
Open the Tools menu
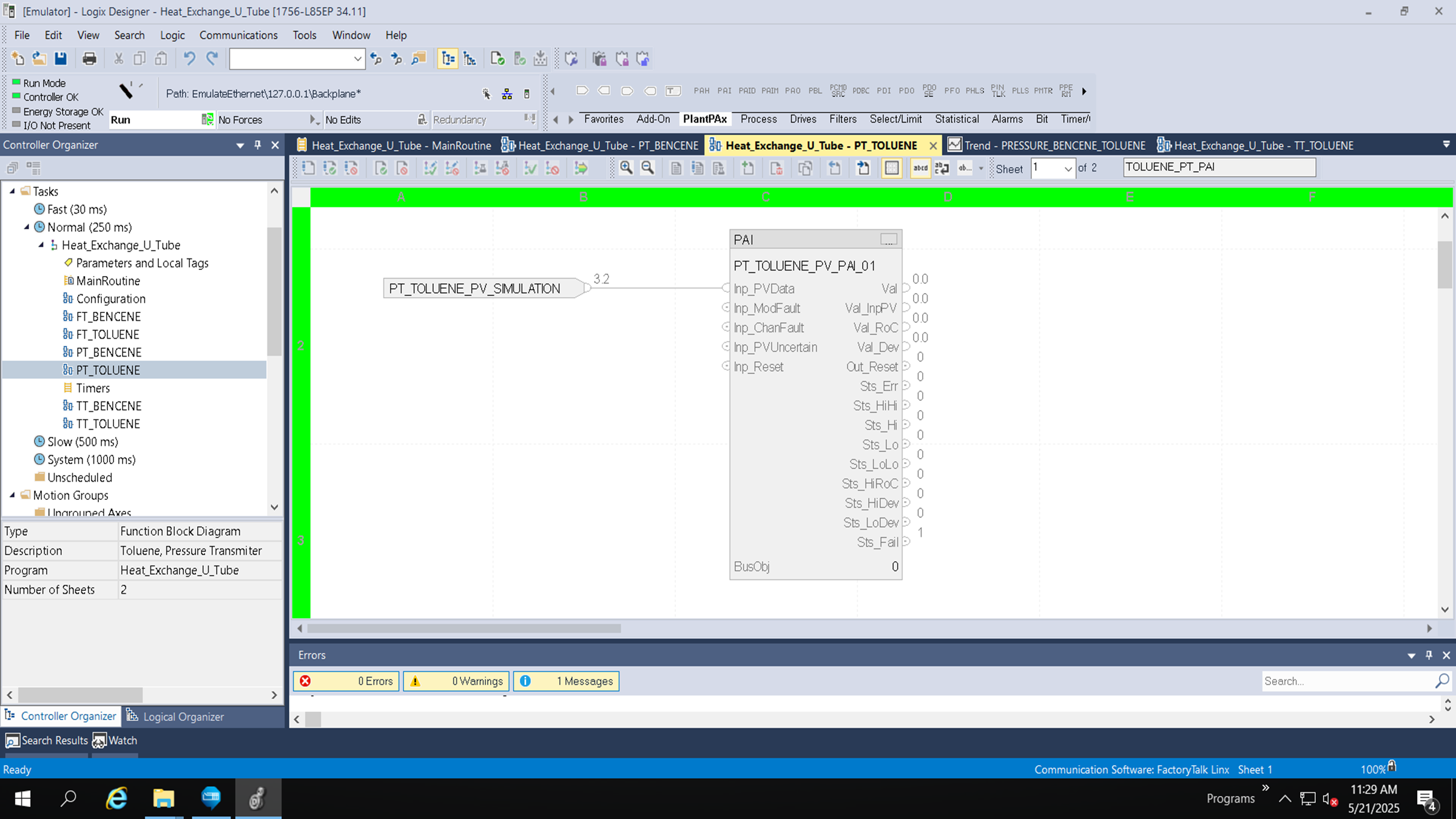coord(305,35)
